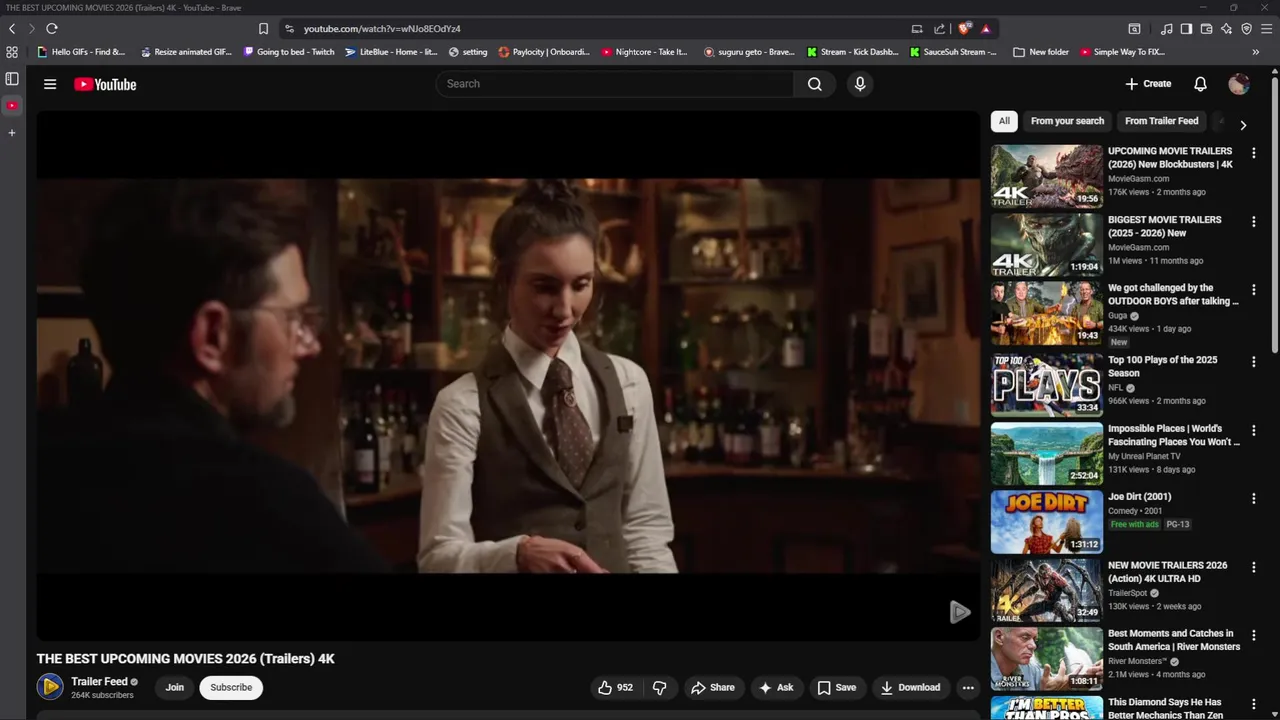The height and width of the screenshot is (720, 1280).
Task: Bookmark this page in Brave
Action: pos(263,29)
